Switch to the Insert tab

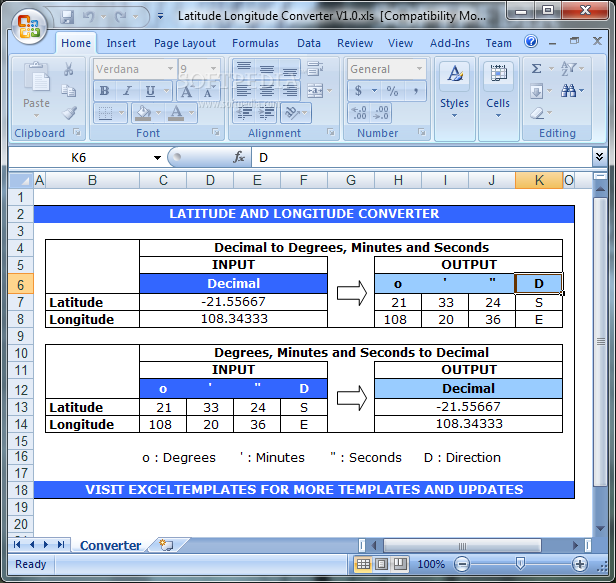[121, 43]
